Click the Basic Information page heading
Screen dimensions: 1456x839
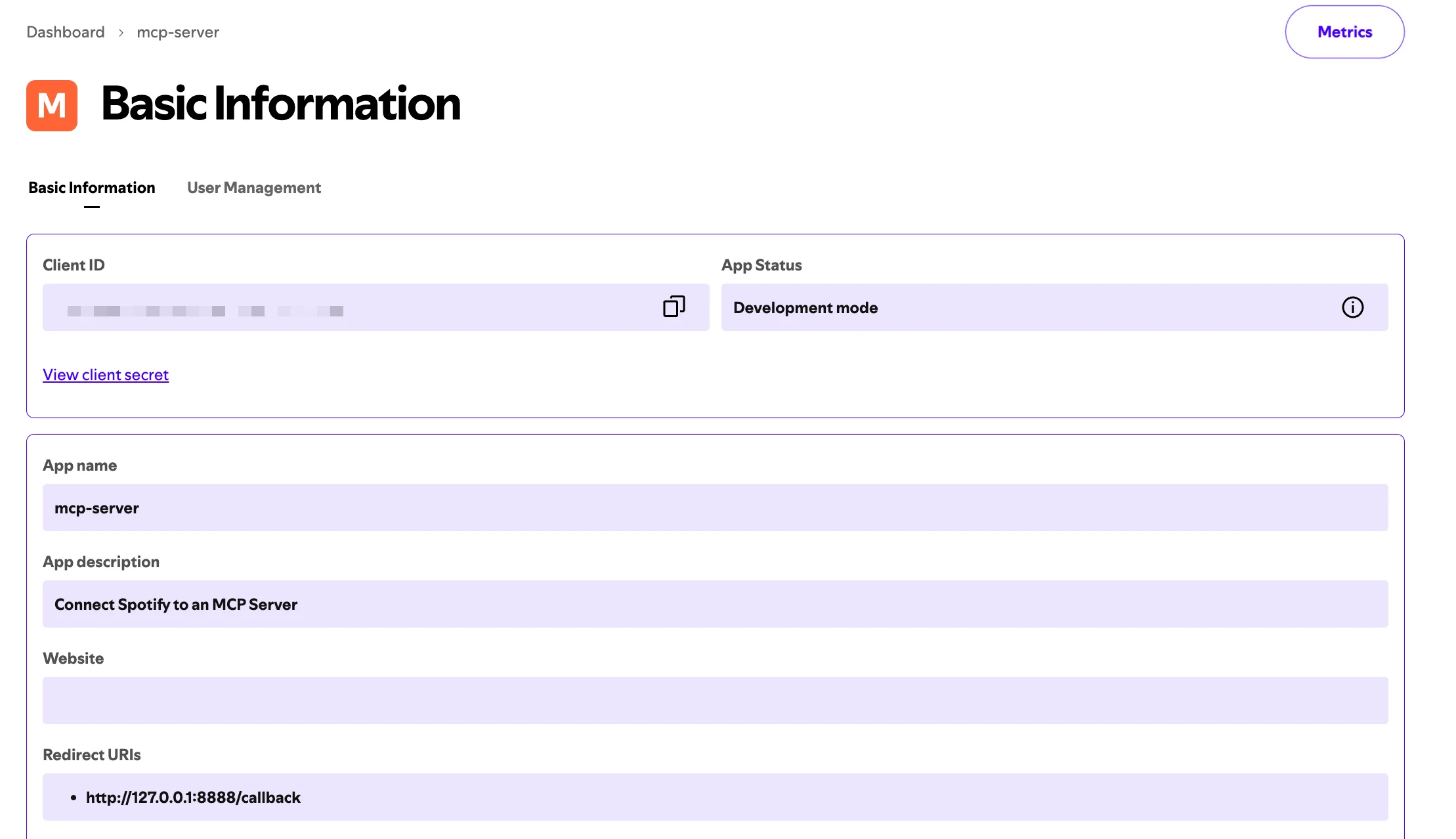[281, 104]
